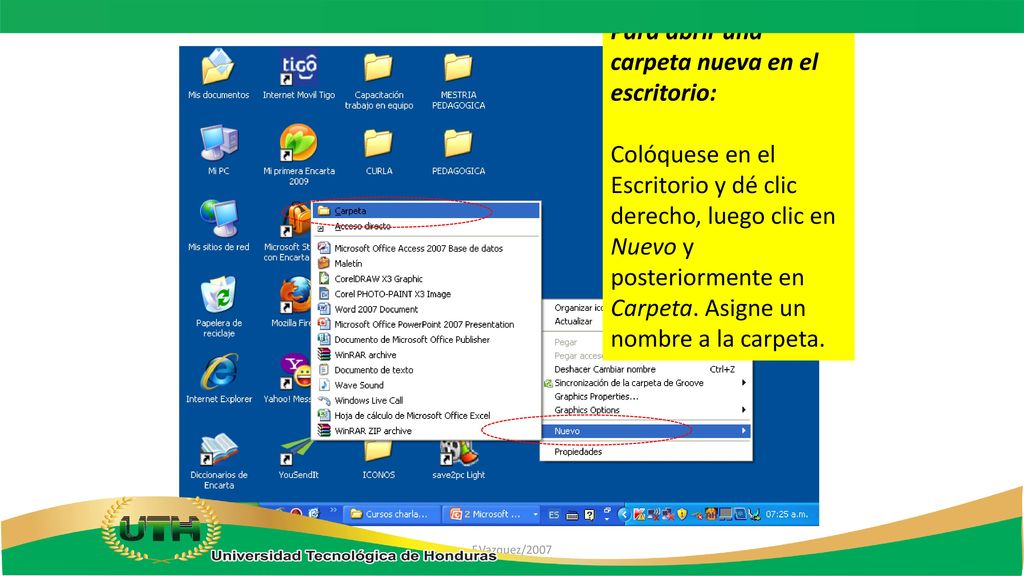Choose Hoja de cálculo de Microsoft Office Excel

(x=426, y=415)
